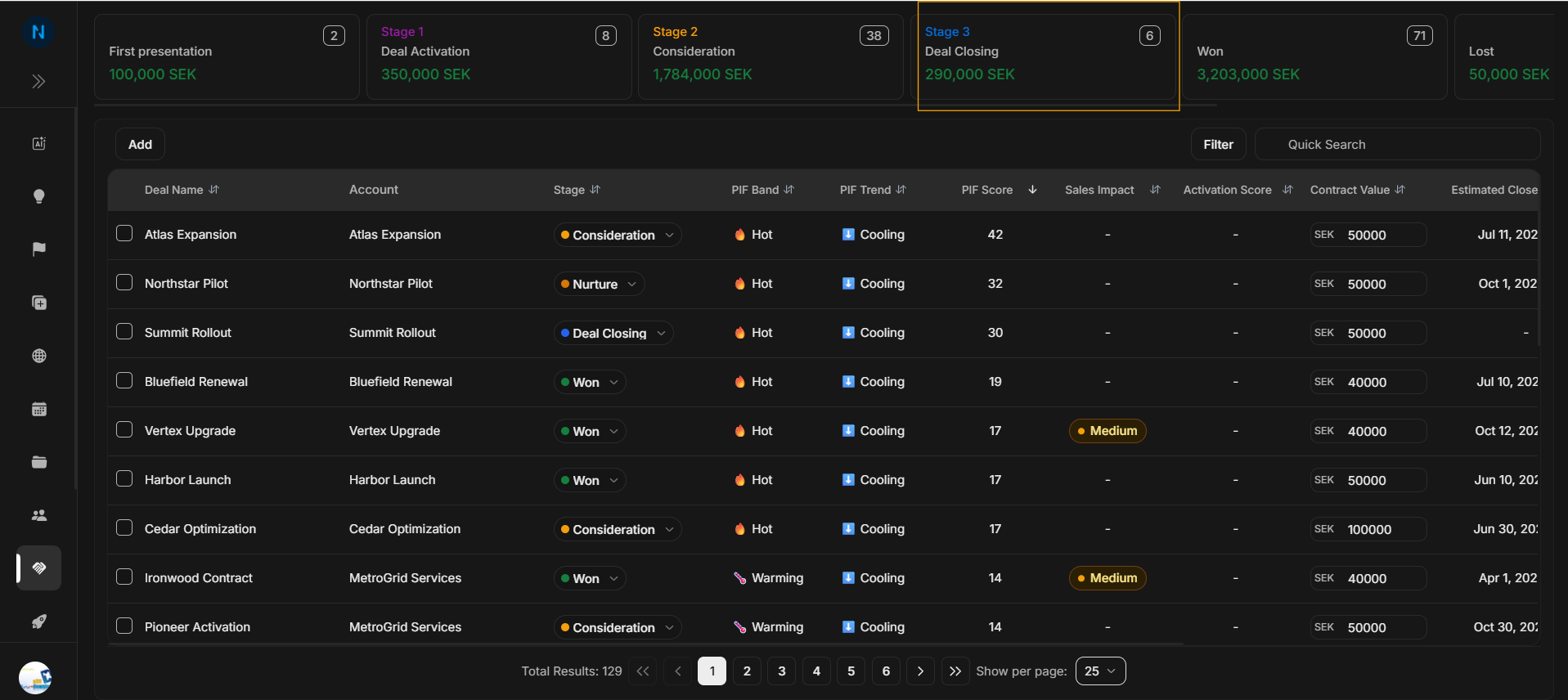Check the Ironwood Contract row checkbox
The height and width of the screenshot is (700, 1568).
click(124, 577)
